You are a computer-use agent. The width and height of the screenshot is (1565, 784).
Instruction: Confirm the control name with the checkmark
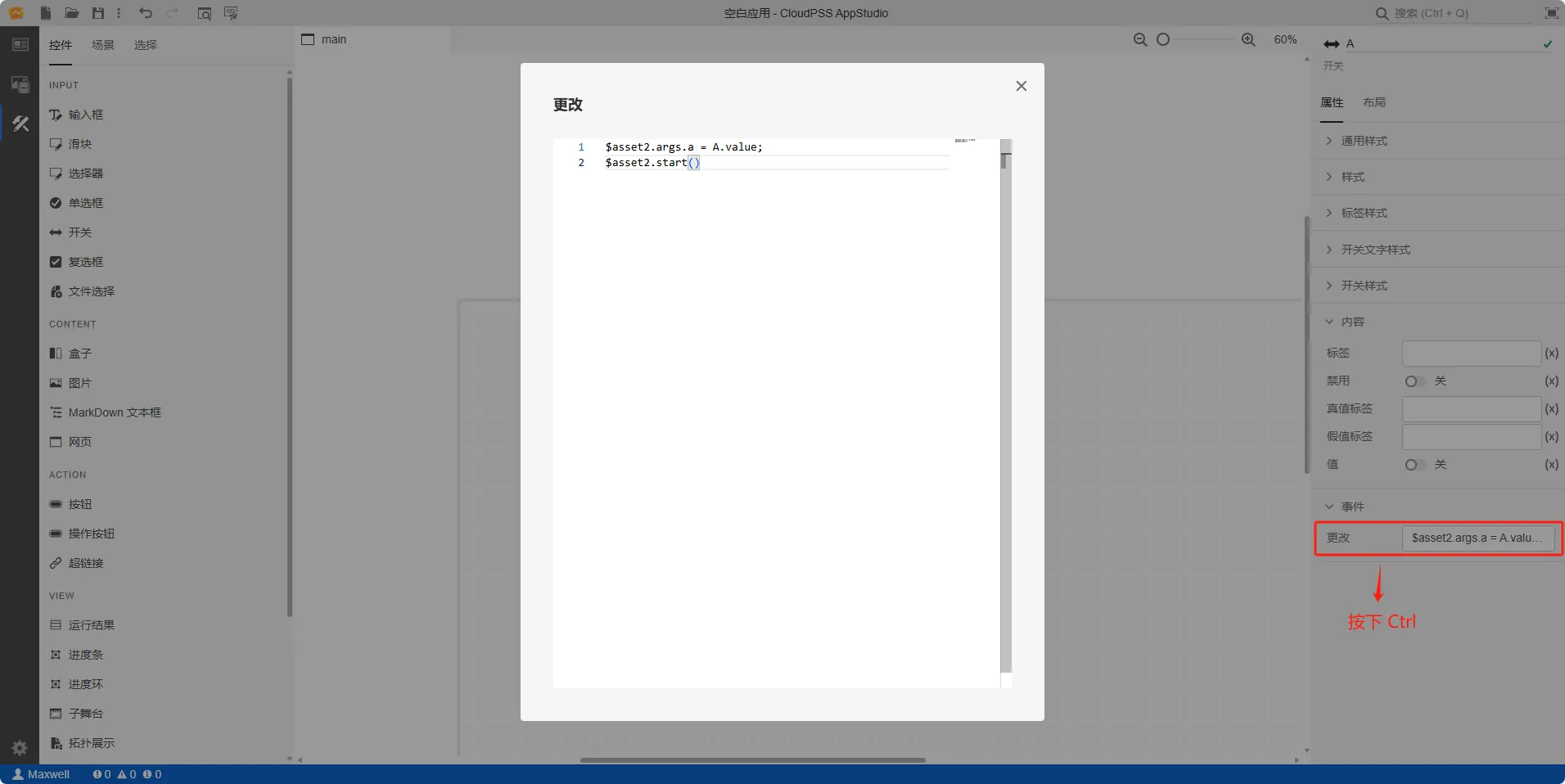tap(1548, 44)
